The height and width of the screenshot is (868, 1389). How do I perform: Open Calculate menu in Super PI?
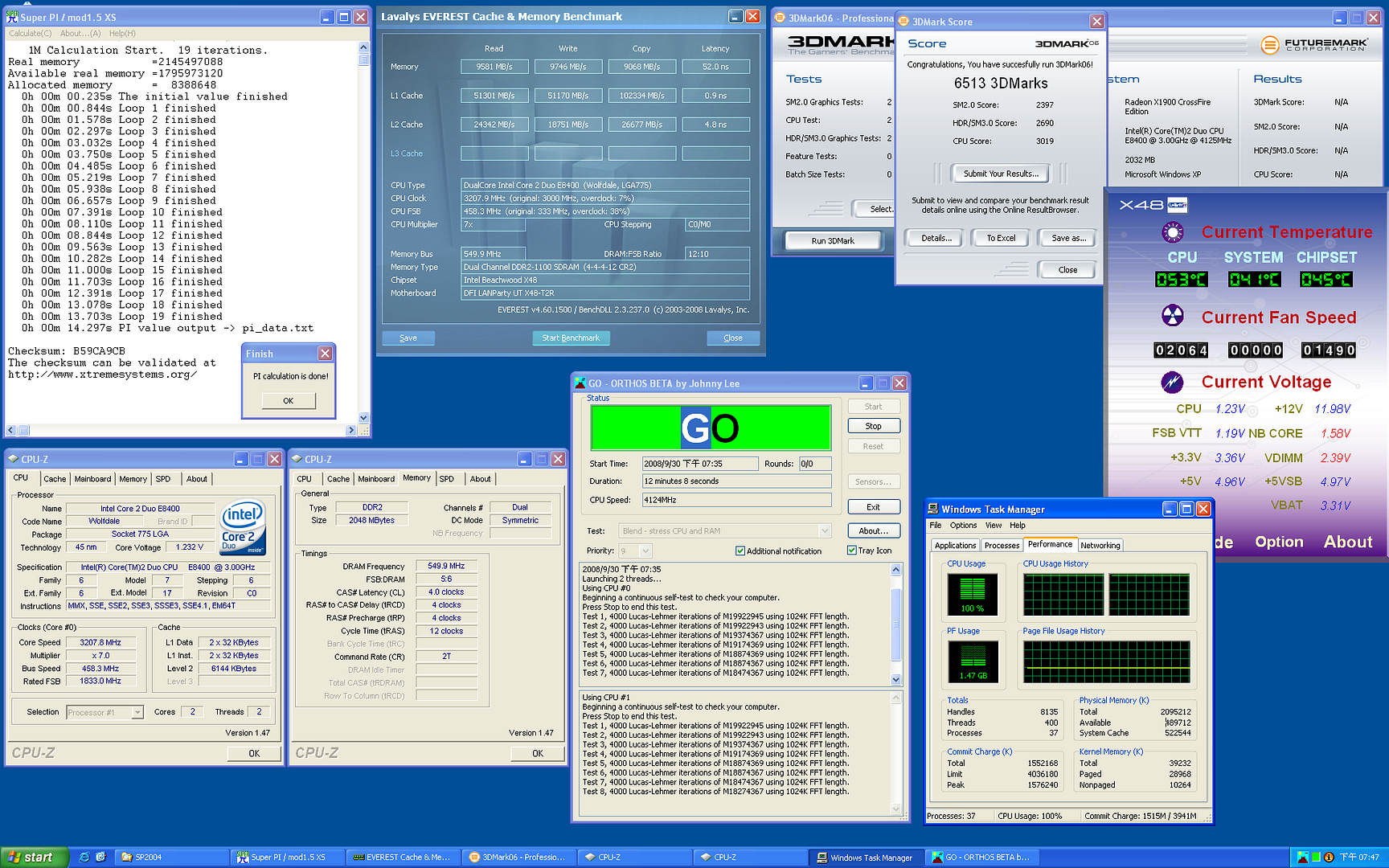[30, 33]
